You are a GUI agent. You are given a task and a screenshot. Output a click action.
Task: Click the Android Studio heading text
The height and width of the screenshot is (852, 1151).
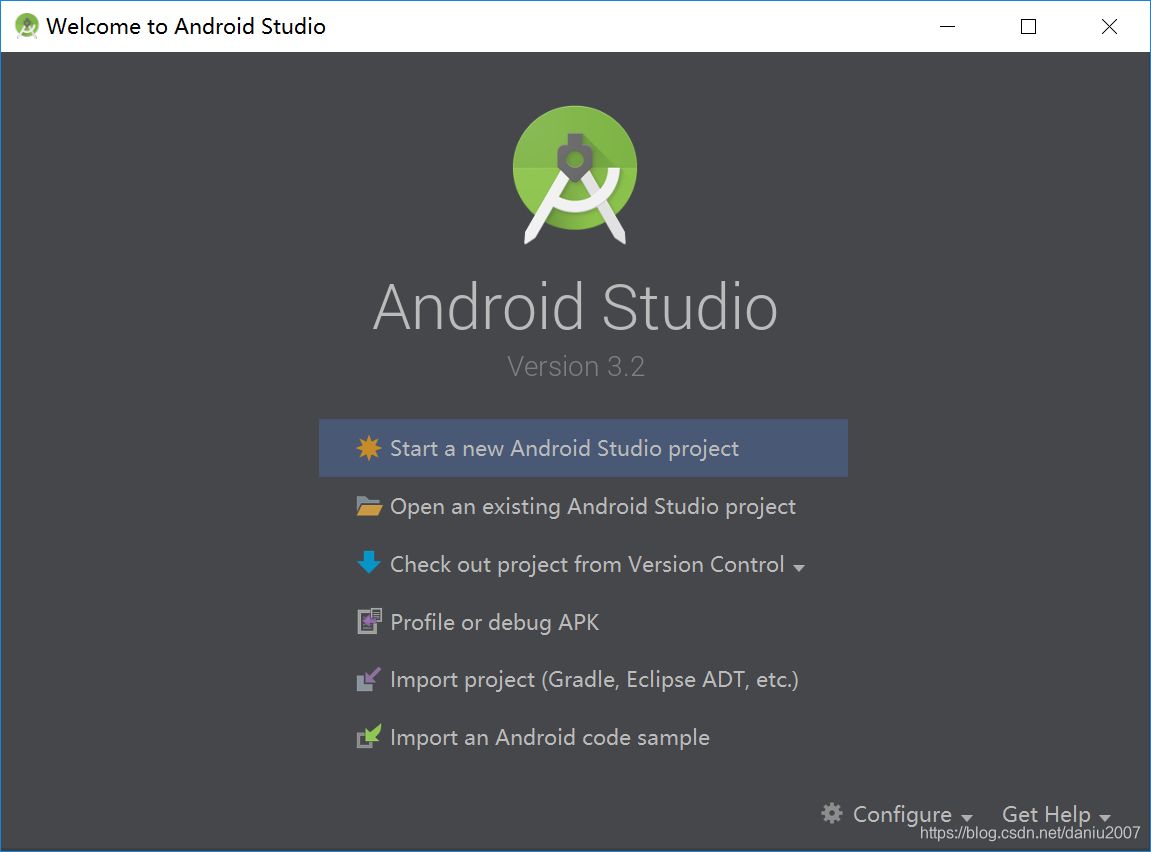pyautogui.click(x=576, y=307)
